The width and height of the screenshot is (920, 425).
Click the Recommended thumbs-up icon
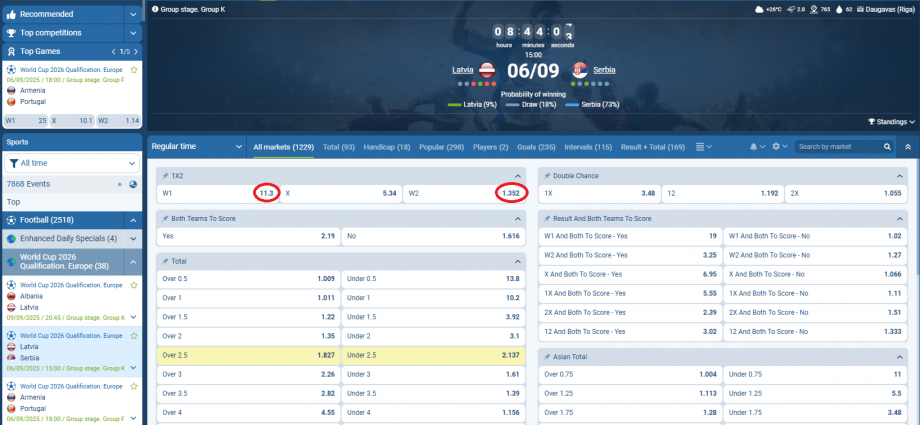pyautogui.click(x=11, y=14)
